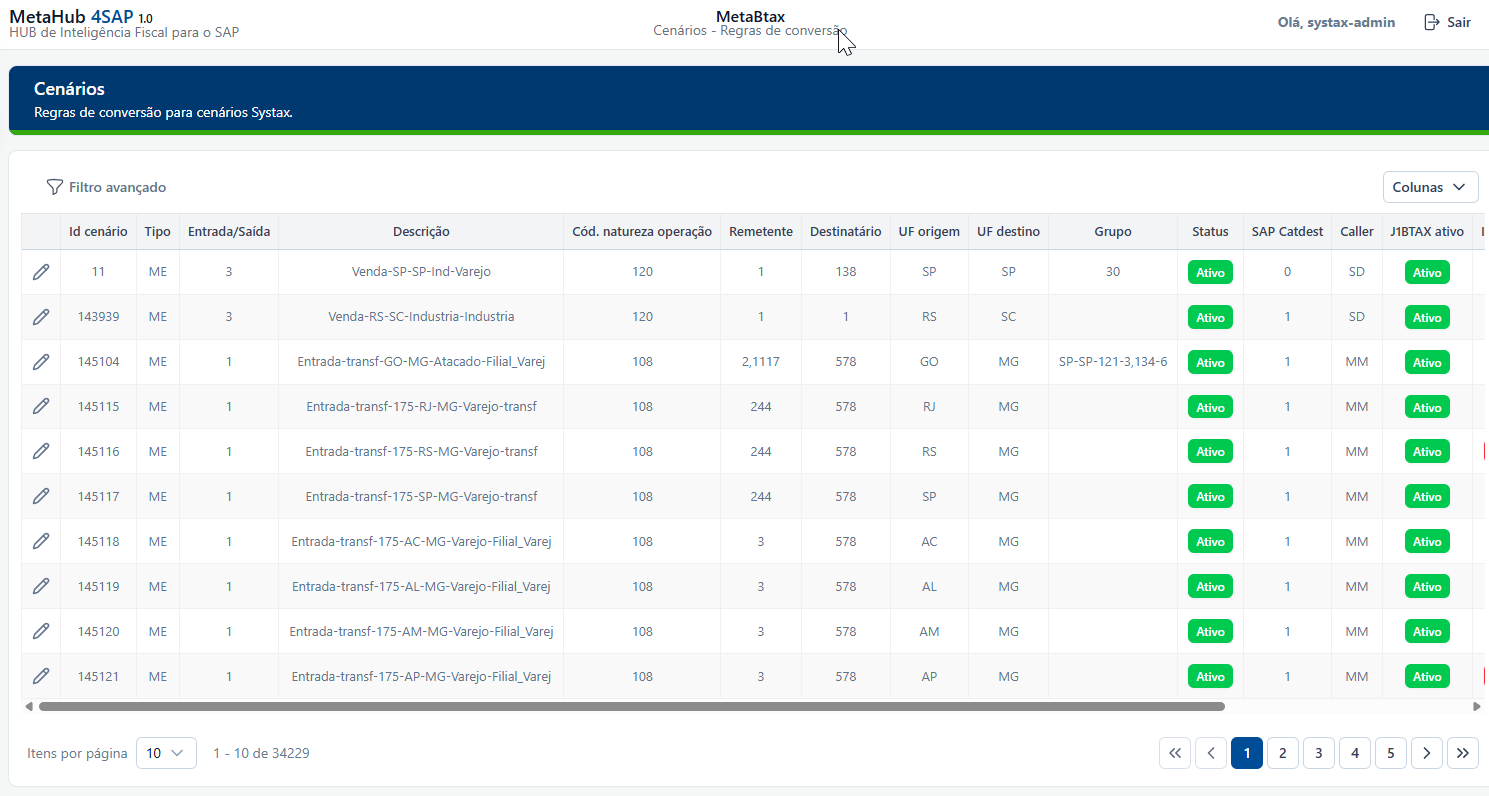Click group value SP-SP-121-3,134-6
The width and height of the screenshot is (1489, 796).
click(x=1113, y=362)
